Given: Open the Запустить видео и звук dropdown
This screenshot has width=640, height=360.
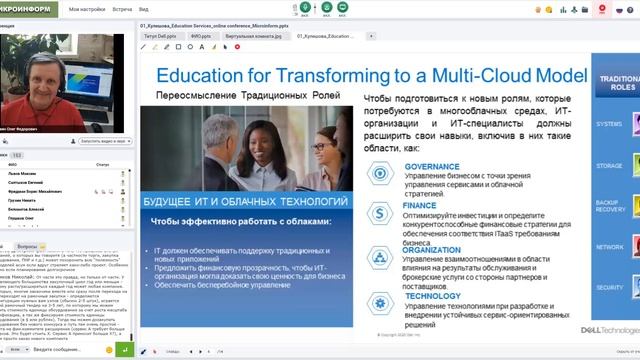Looking at the screenshot, I should pos(105,141).
